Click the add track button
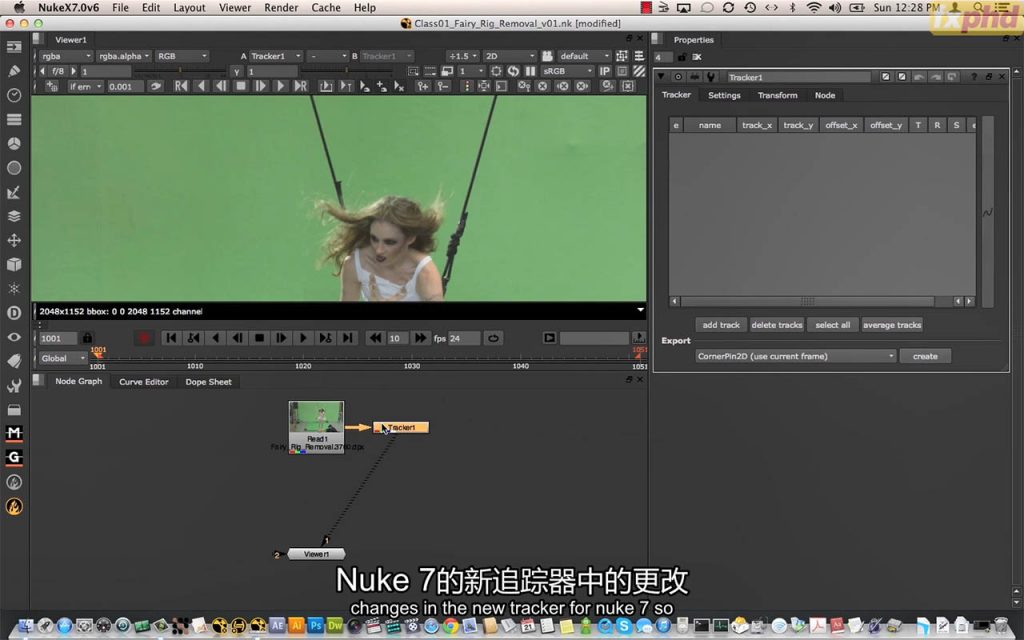 coord(721,325)
